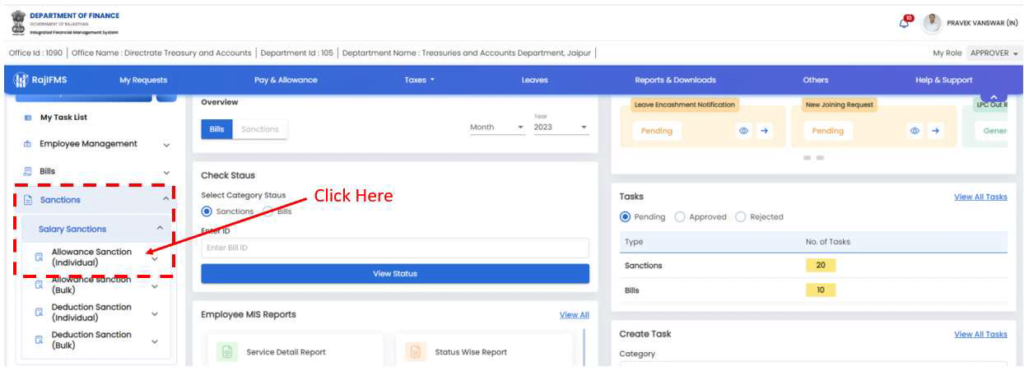Click Pending button on New Joining card
The width and height of the screenshot is (1024, 371).
(828, 131)
